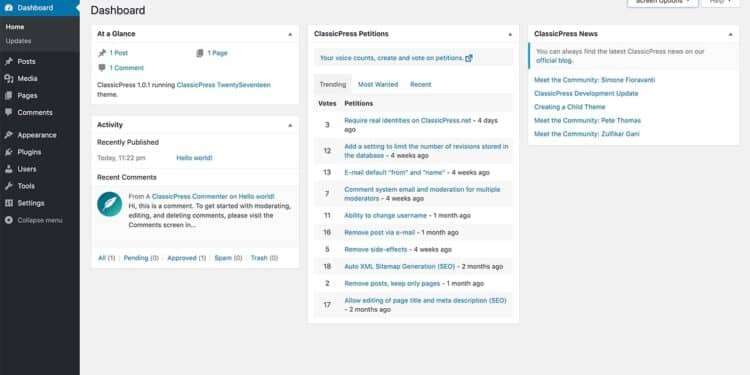The width and height of the screenshot is (750, 375).
Task: Open the official blog link
Action: tap(554, 61)
